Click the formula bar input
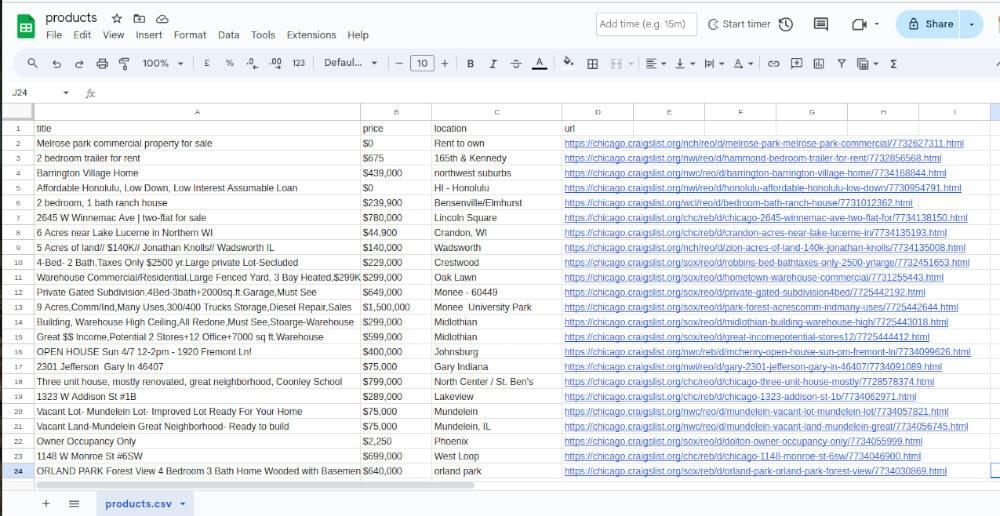Viewport: 1000px width, 516px height. point(548,93)
